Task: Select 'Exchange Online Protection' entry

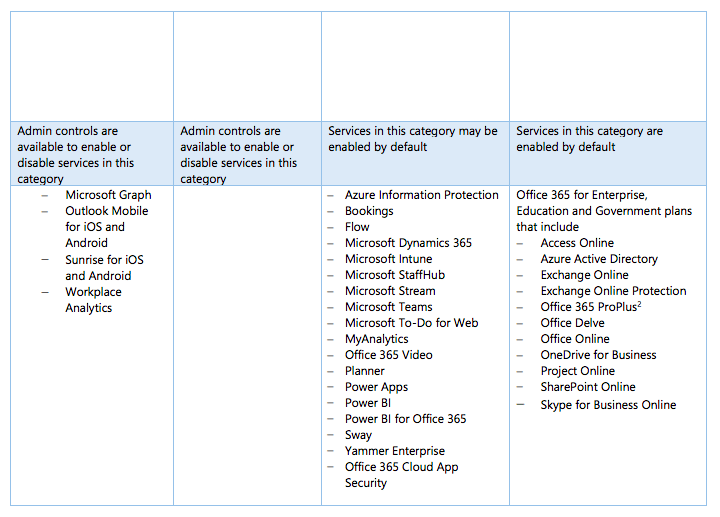Action: (613, 291)
